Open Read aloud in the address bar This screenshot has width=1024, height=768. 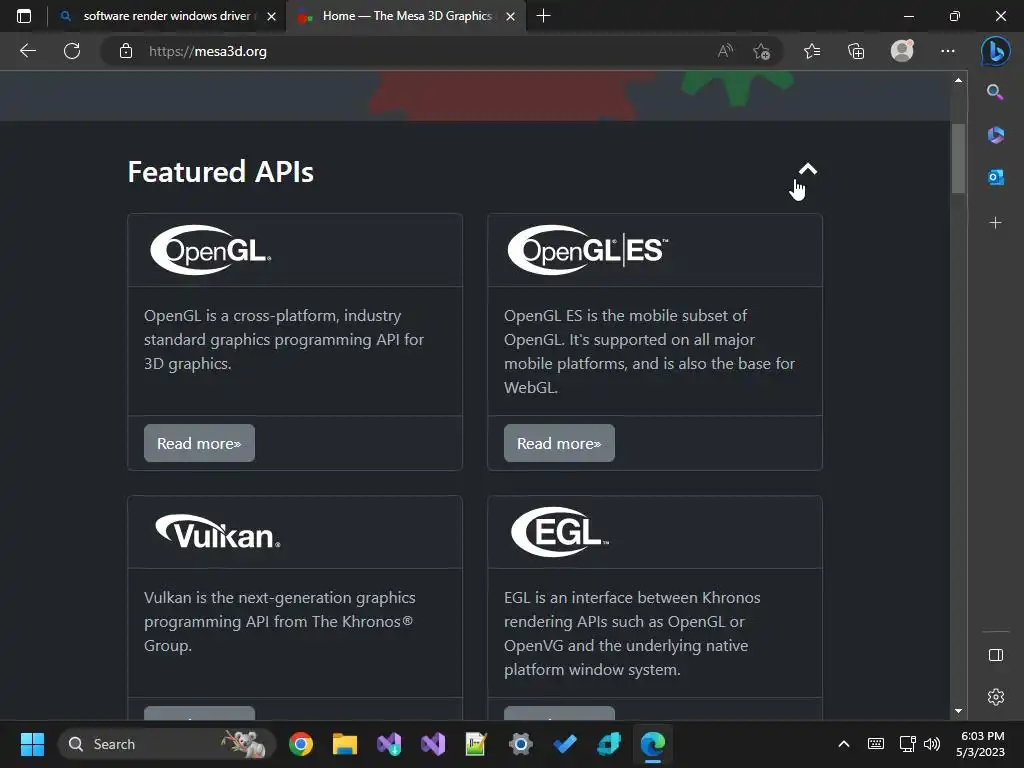coord(725,51)
